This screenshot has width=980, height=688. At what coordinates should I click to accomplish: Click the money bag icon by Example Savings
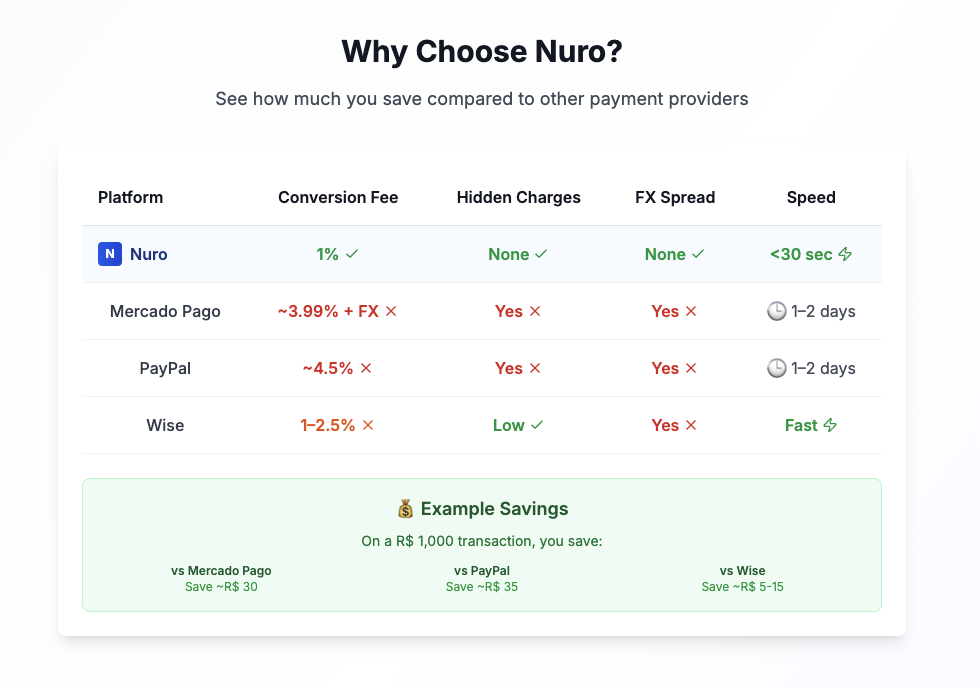pos(406,509)
